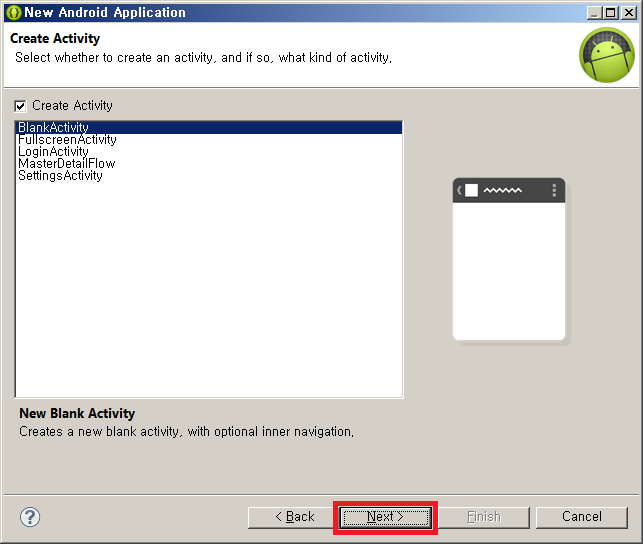
Task: Click the Finish button
Action: pyautogui.click(x=484, y=517)
